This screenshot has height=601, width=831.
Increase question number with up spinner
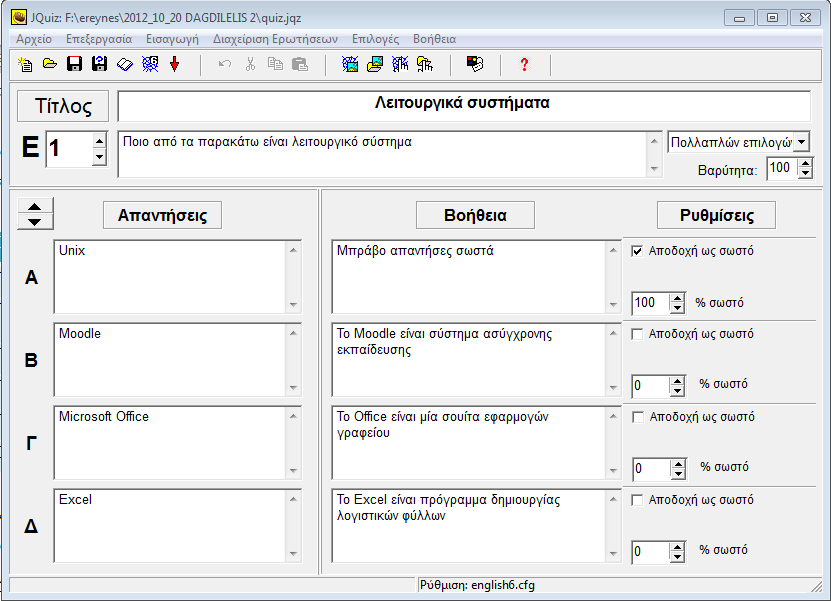coord(99,141)
